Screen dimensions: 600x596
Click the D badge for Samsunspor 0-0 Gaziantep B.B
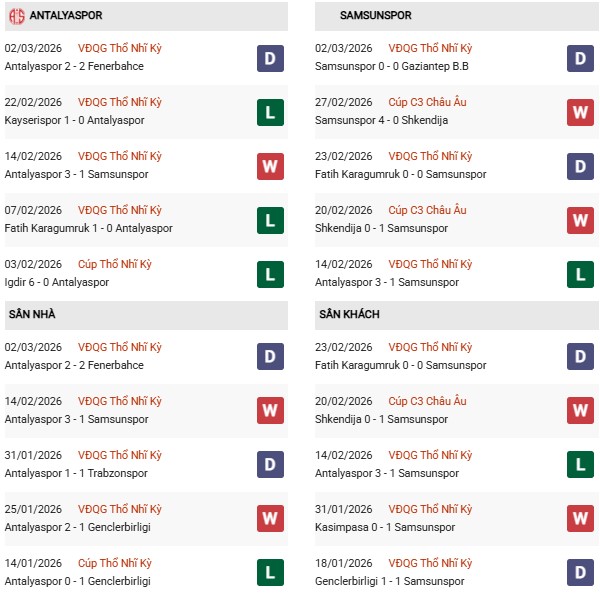pyautogui.click(x=580, y=58)
